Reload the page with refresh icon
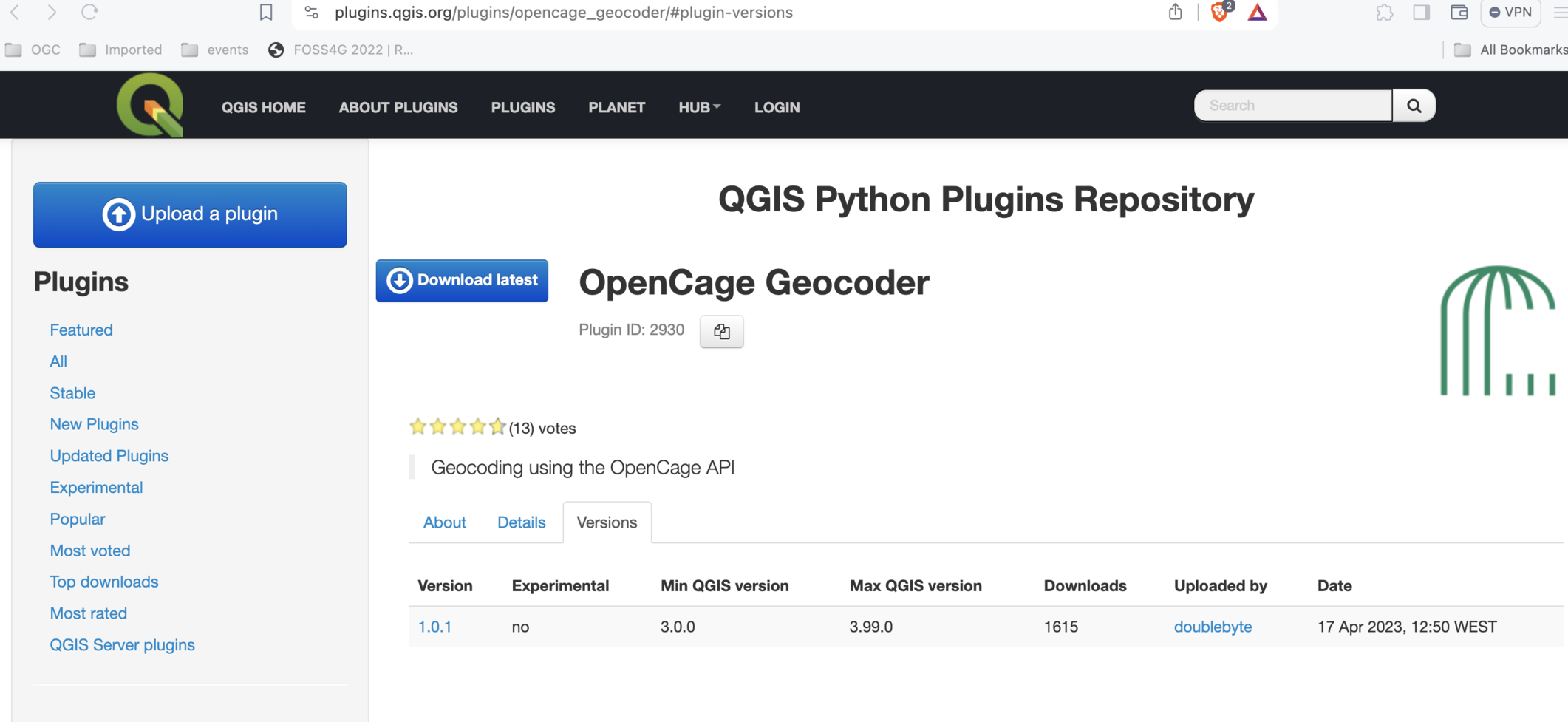The width and height of the screenshot is (1568, 722). 89,12
